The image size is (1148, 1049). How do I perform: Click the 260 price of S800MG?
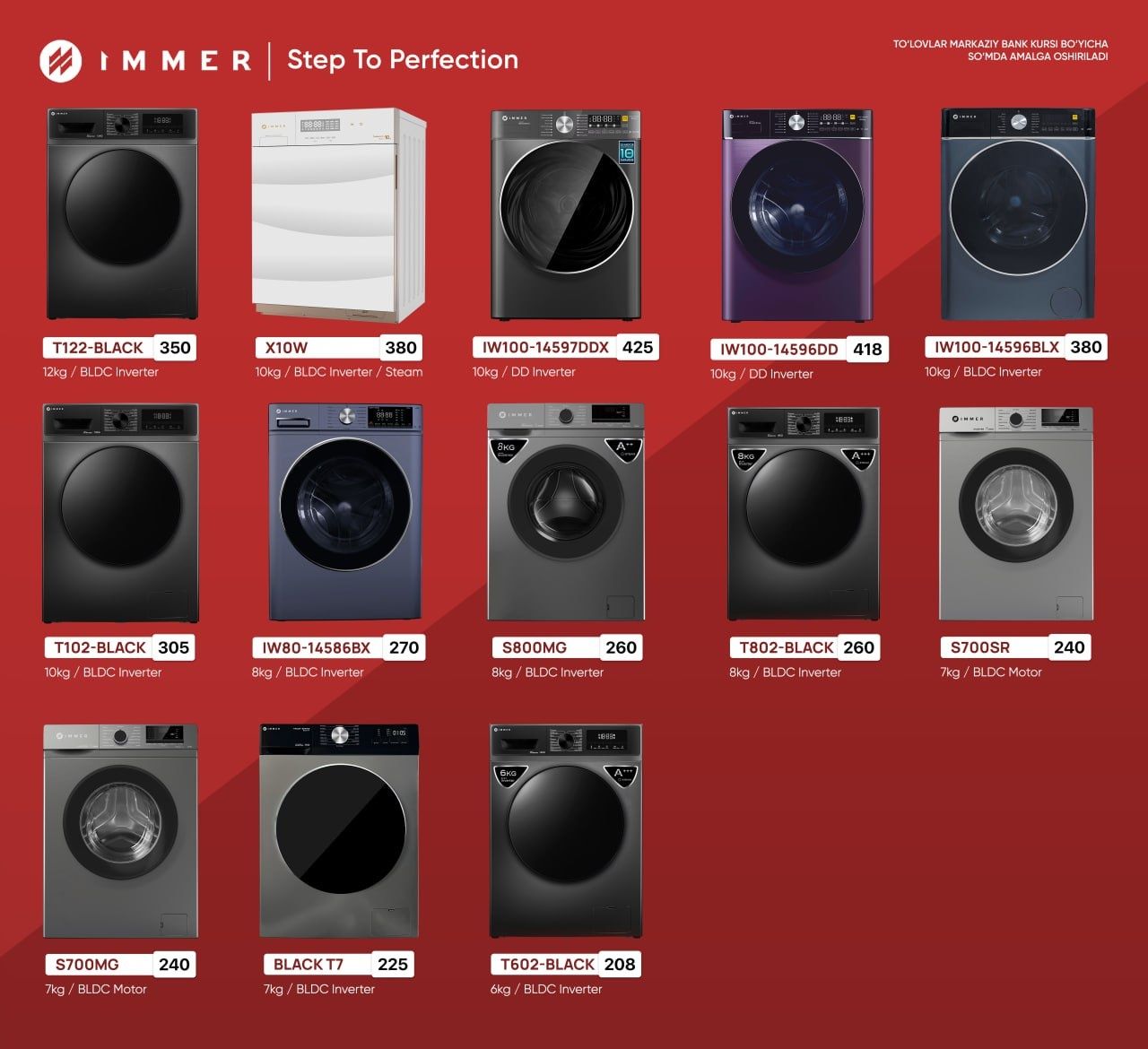621,647
